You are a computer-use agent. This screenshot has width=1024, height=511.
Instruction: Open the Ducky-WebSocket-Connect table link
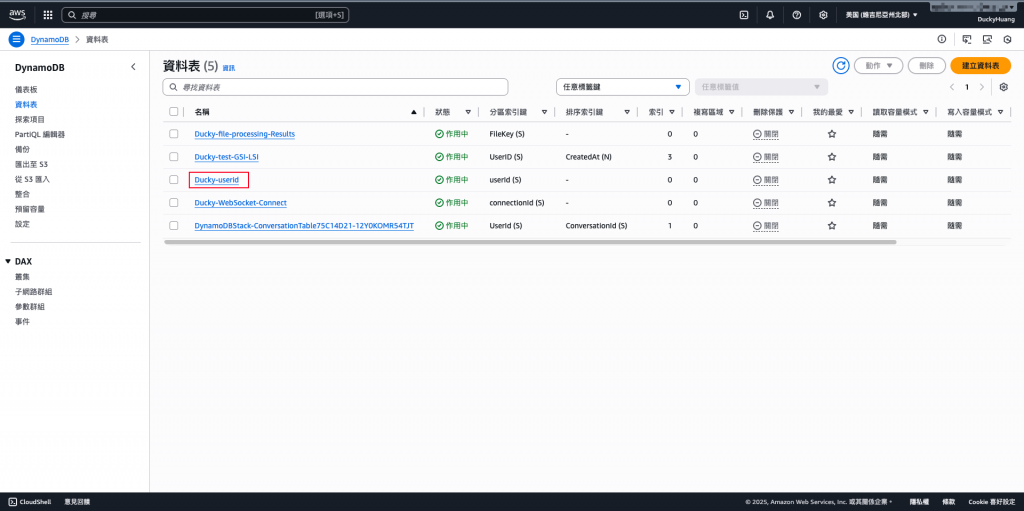(240, 203)
